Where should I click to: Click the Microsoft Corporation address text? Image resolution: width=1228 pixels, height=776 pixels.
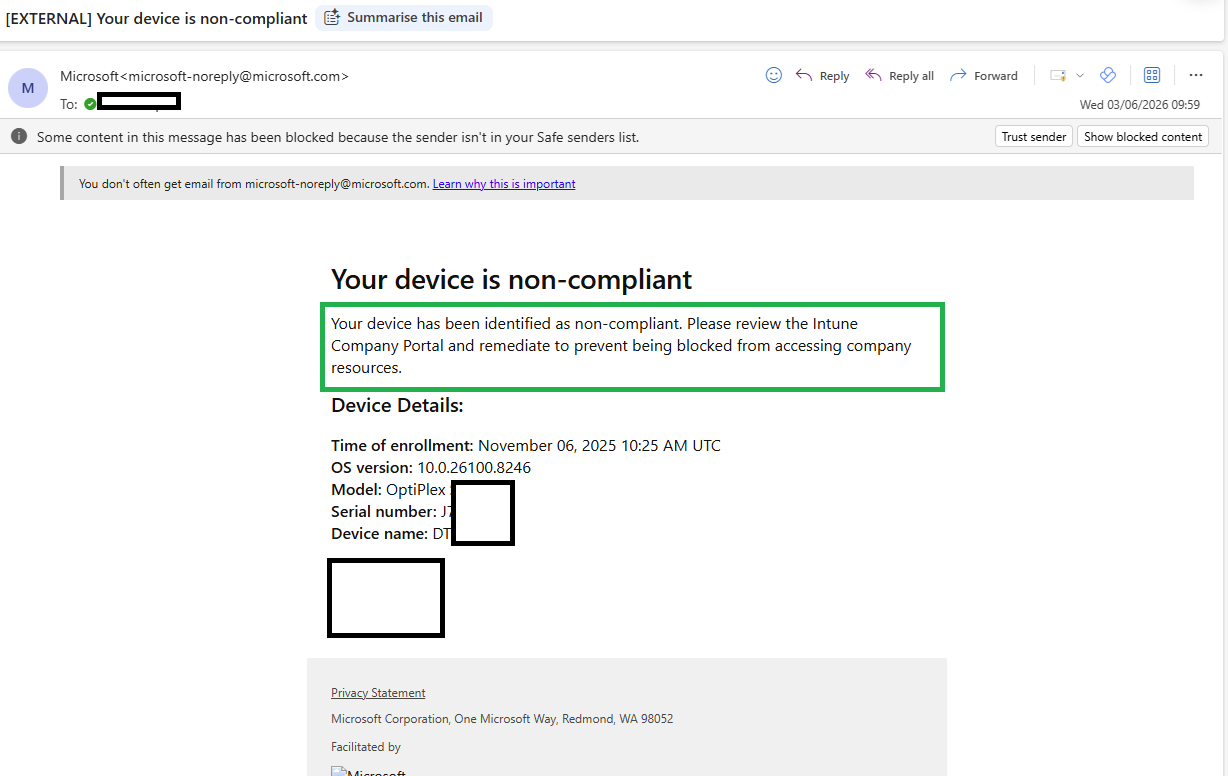502,719
